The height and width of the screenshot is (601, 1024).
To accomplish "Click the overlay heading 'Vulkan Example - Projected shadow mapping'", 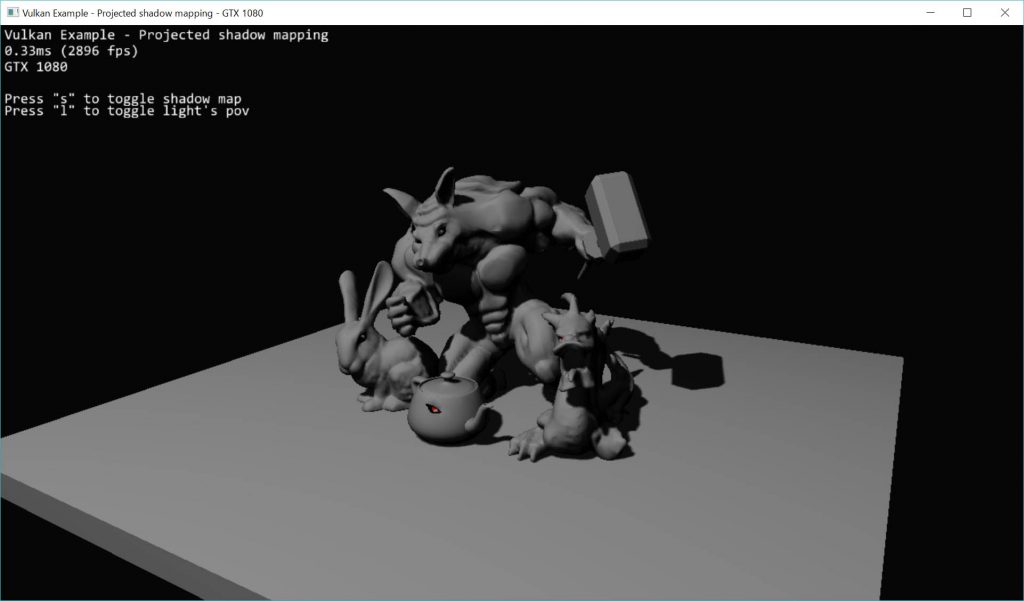I will pyautogui.click(x=166, y=35).
